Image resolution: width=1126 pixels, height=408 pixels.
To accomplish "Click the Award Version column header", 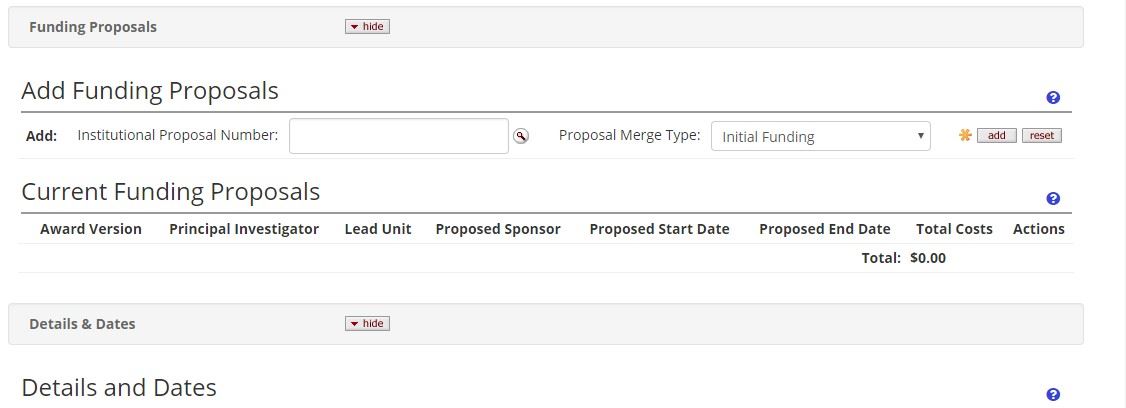I will pyautogui.click(x=91, y=229).
